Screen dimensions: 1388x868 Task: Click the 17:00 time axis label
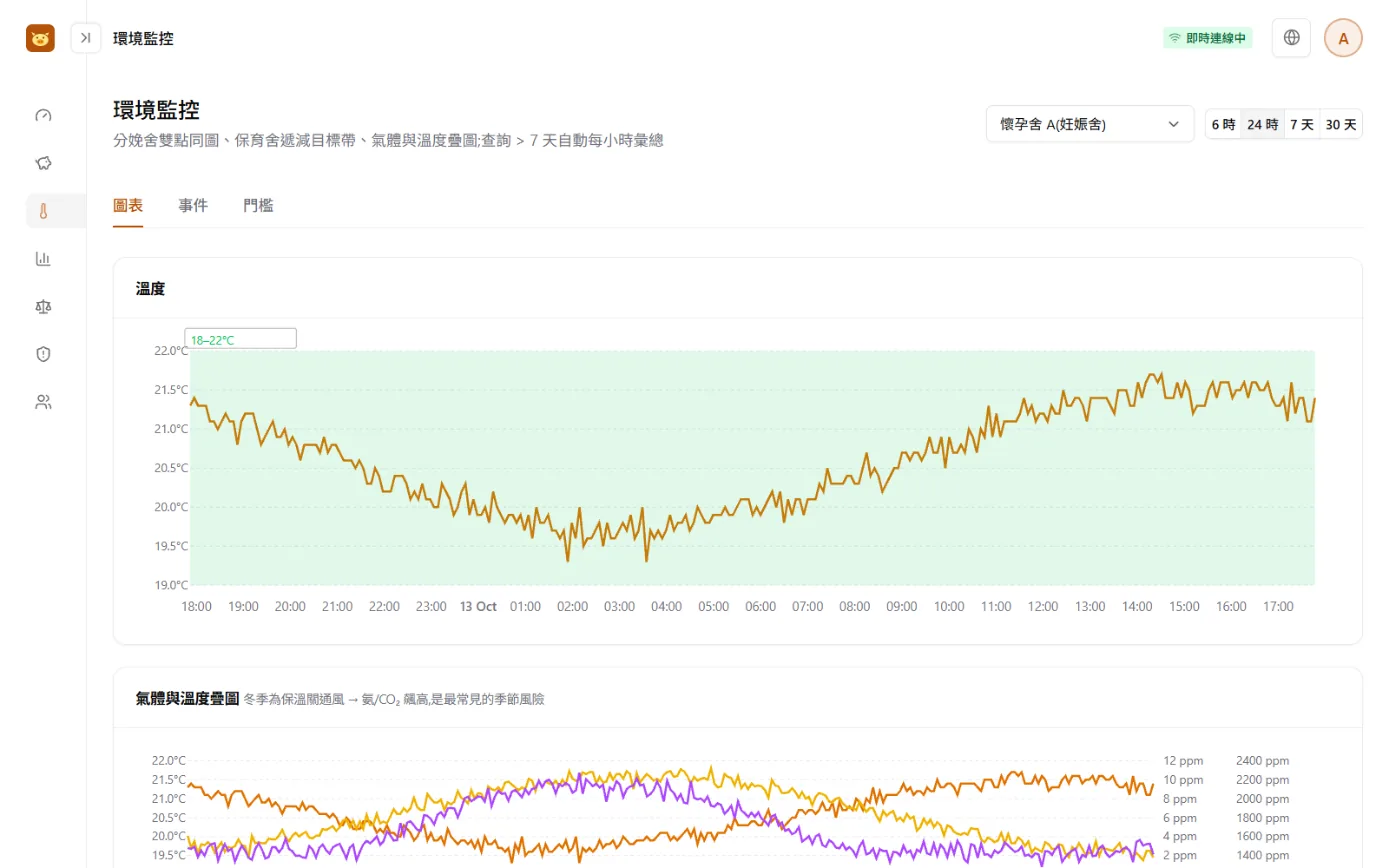[x=1278, y=607]
